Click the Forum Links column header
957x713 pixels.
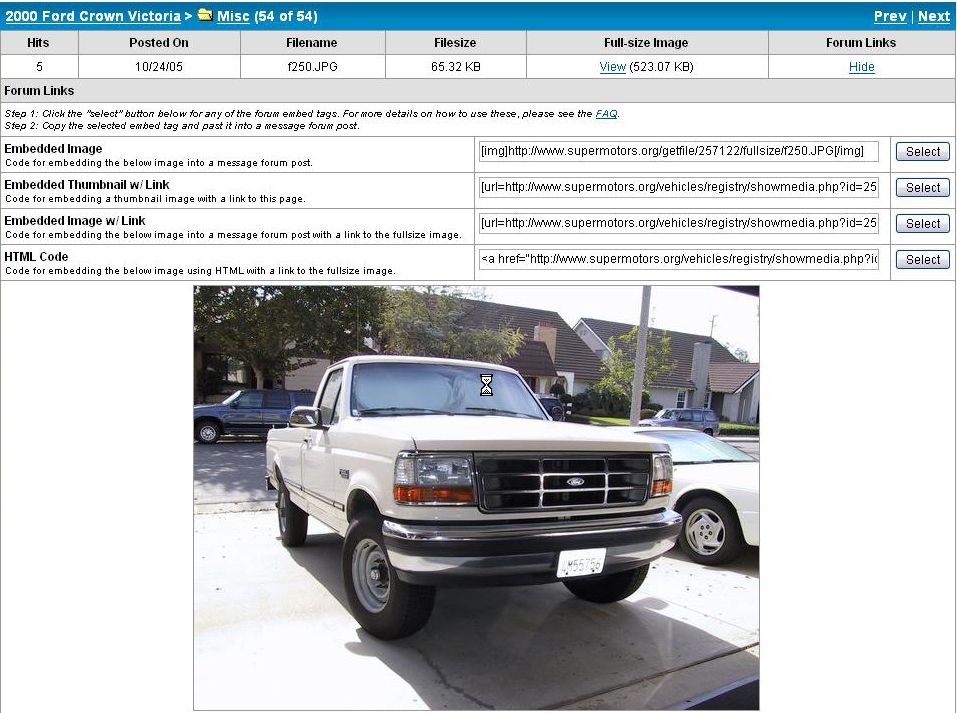click(x=861, y=43)
